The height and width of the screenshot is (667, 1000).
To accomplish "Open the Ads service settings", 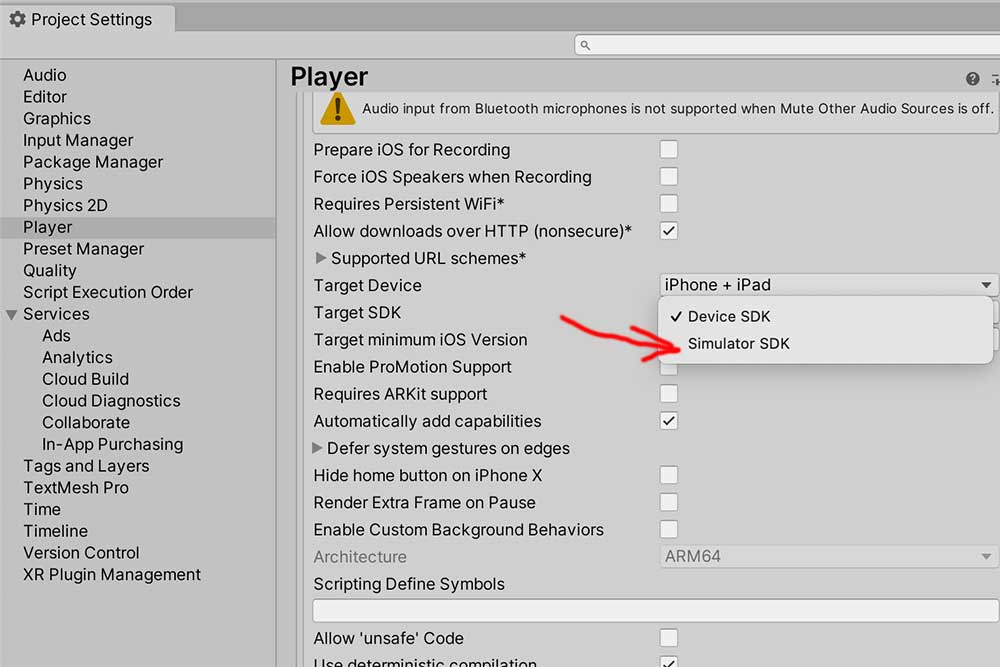I will pos(56,335).
